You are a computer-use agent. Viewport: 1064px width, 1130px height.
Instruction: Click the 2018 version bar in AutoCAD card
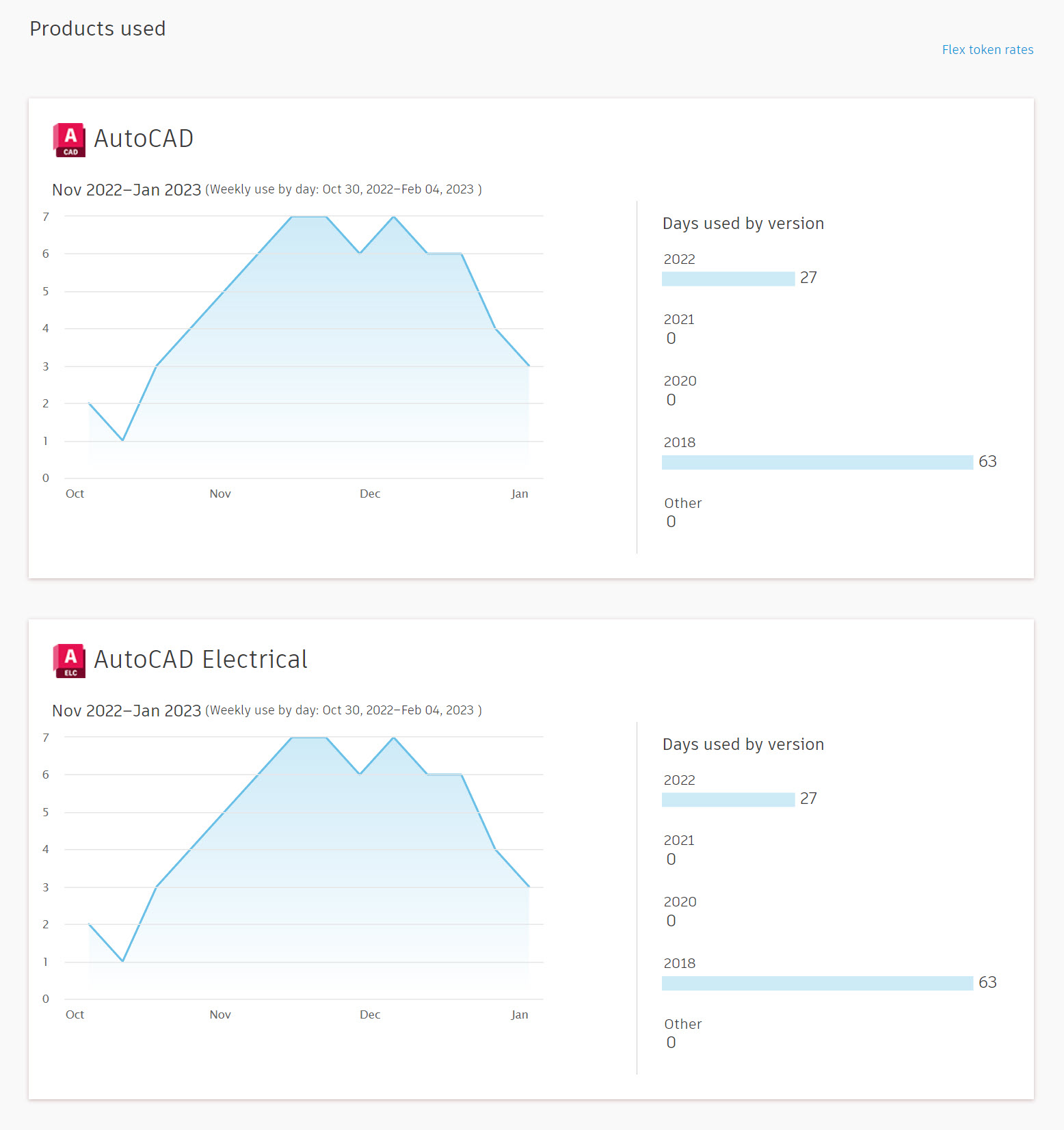817,463
